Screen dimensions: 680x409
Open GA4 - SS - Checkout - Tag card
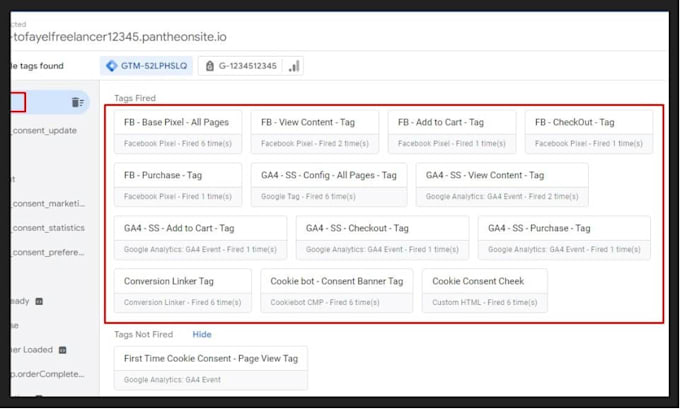[382, 238]
